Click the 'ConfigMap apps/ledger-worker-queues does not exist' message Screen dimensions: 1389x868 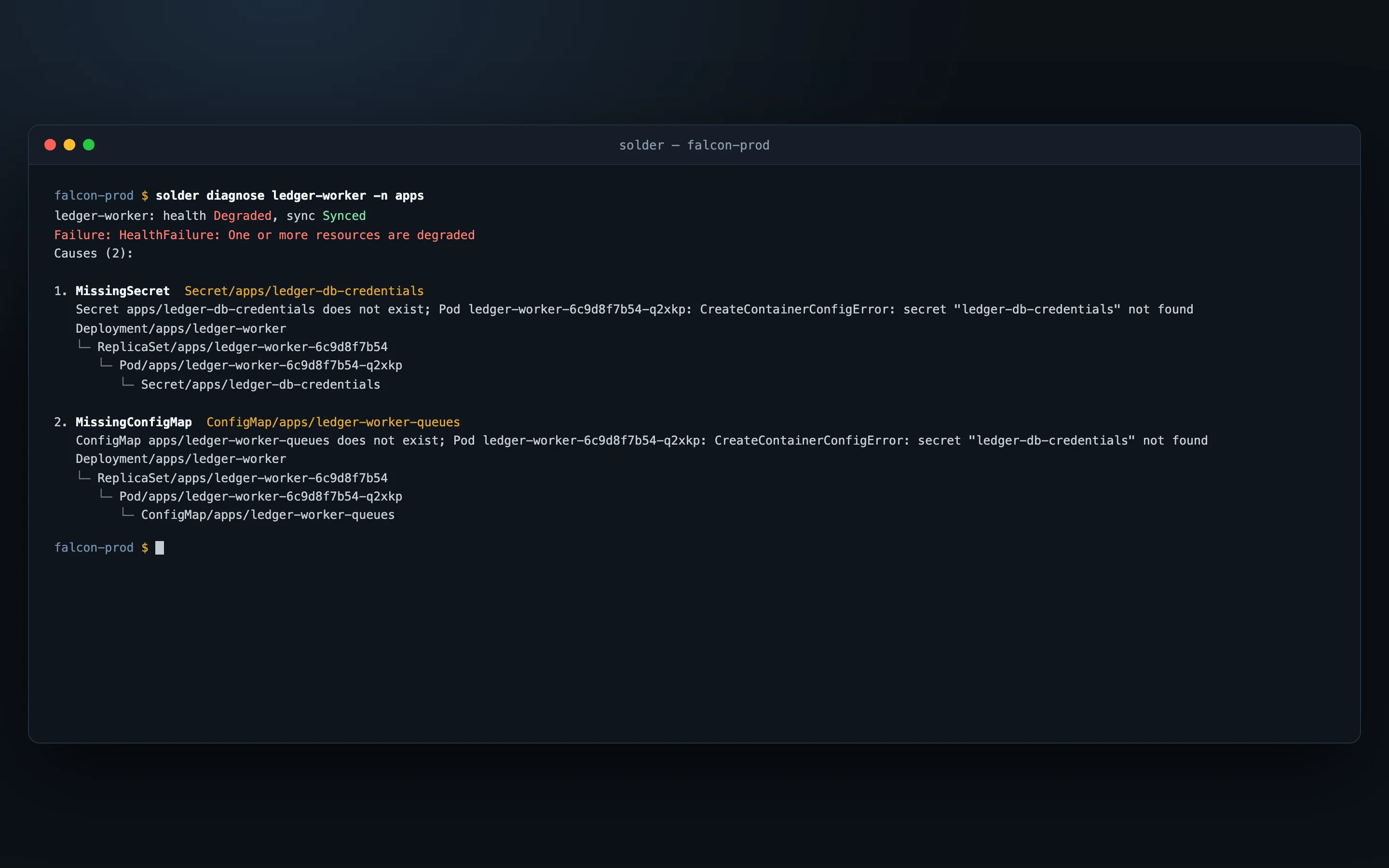tap(642, 440)
